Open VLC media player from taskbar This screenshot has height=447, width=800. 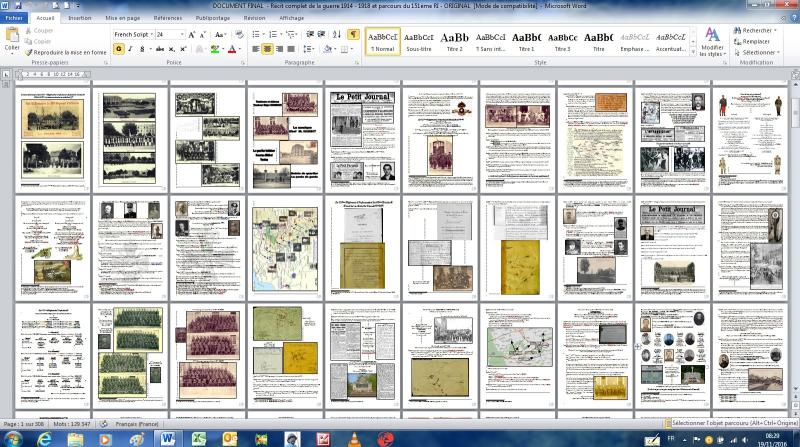pyautogui.click(x=355, y=439)
